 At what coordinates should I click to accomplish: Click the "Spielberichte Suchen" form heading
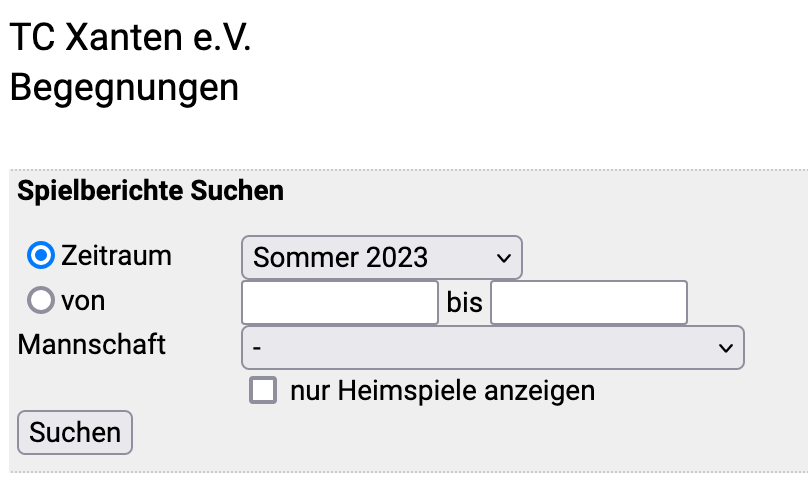click(151, 191)
